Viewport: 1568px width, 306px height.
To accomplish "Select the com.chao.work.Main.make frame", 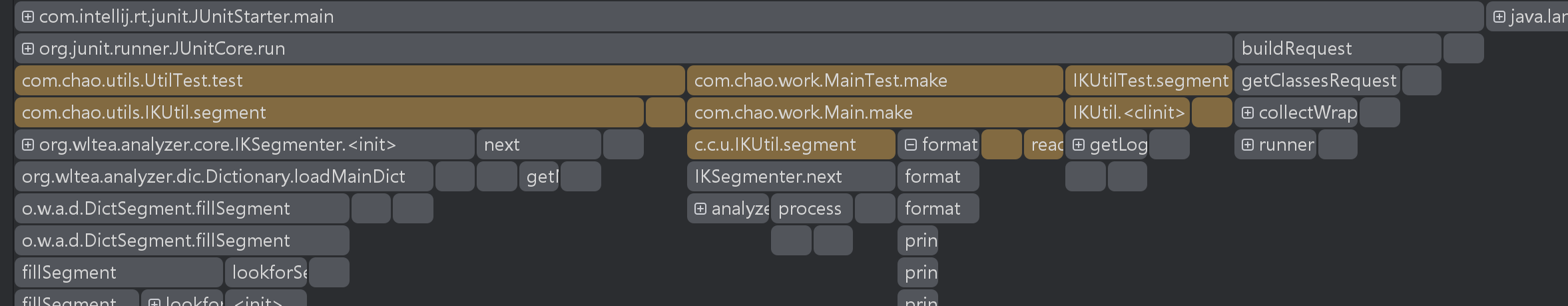I will (x=874, y=113).
